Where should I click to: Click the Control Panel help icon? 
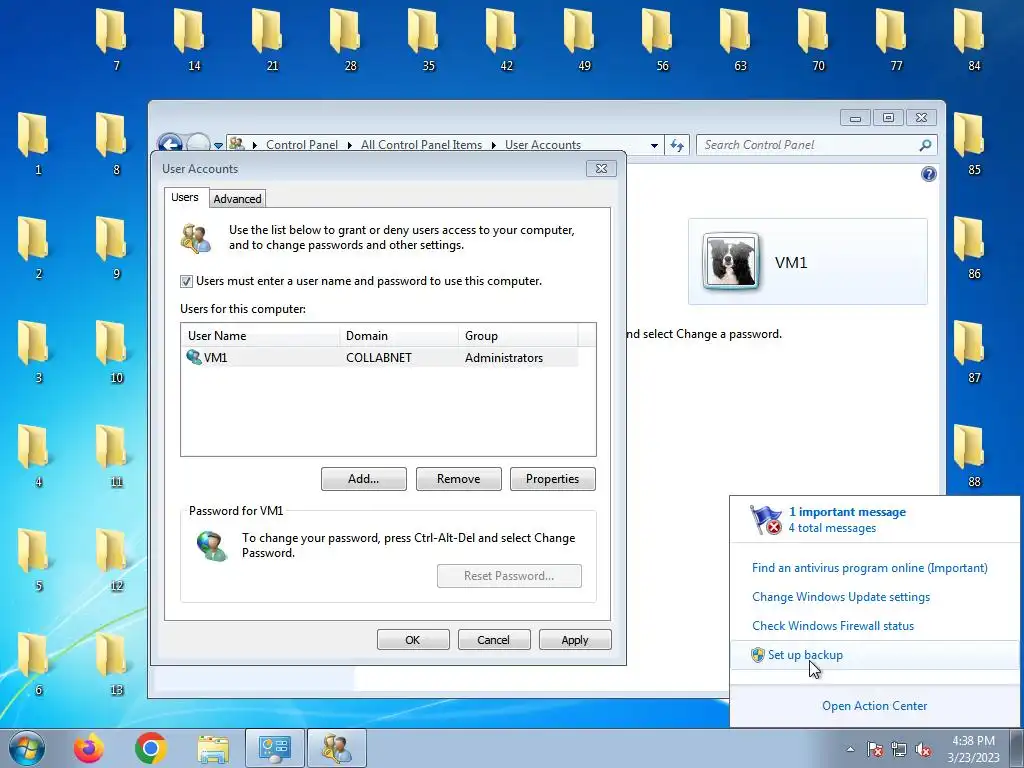coord(929,174)
